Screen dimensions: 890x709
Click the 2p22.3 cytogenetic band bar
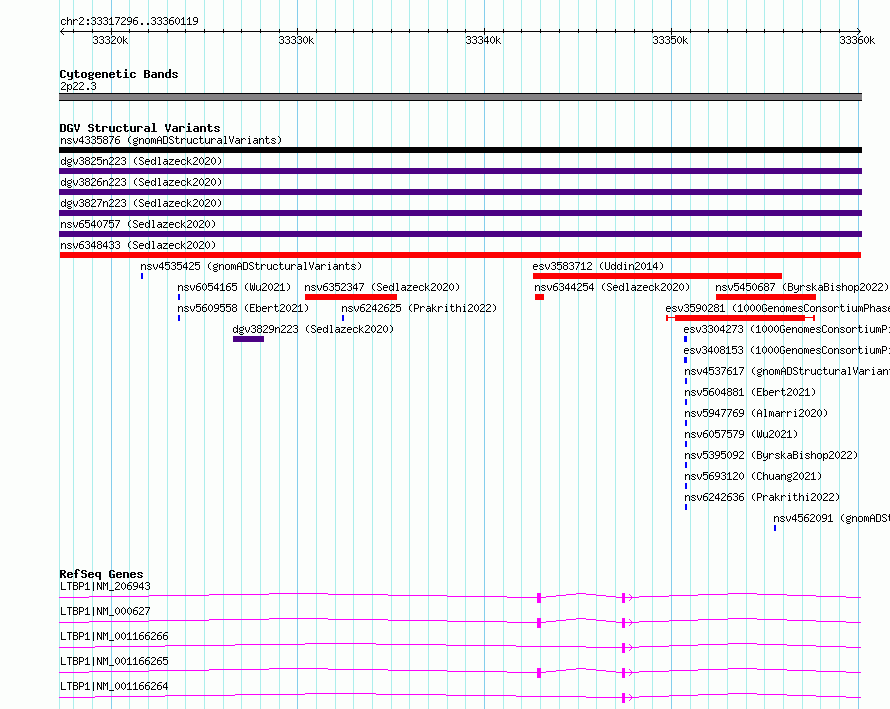(x=460, y=97)
